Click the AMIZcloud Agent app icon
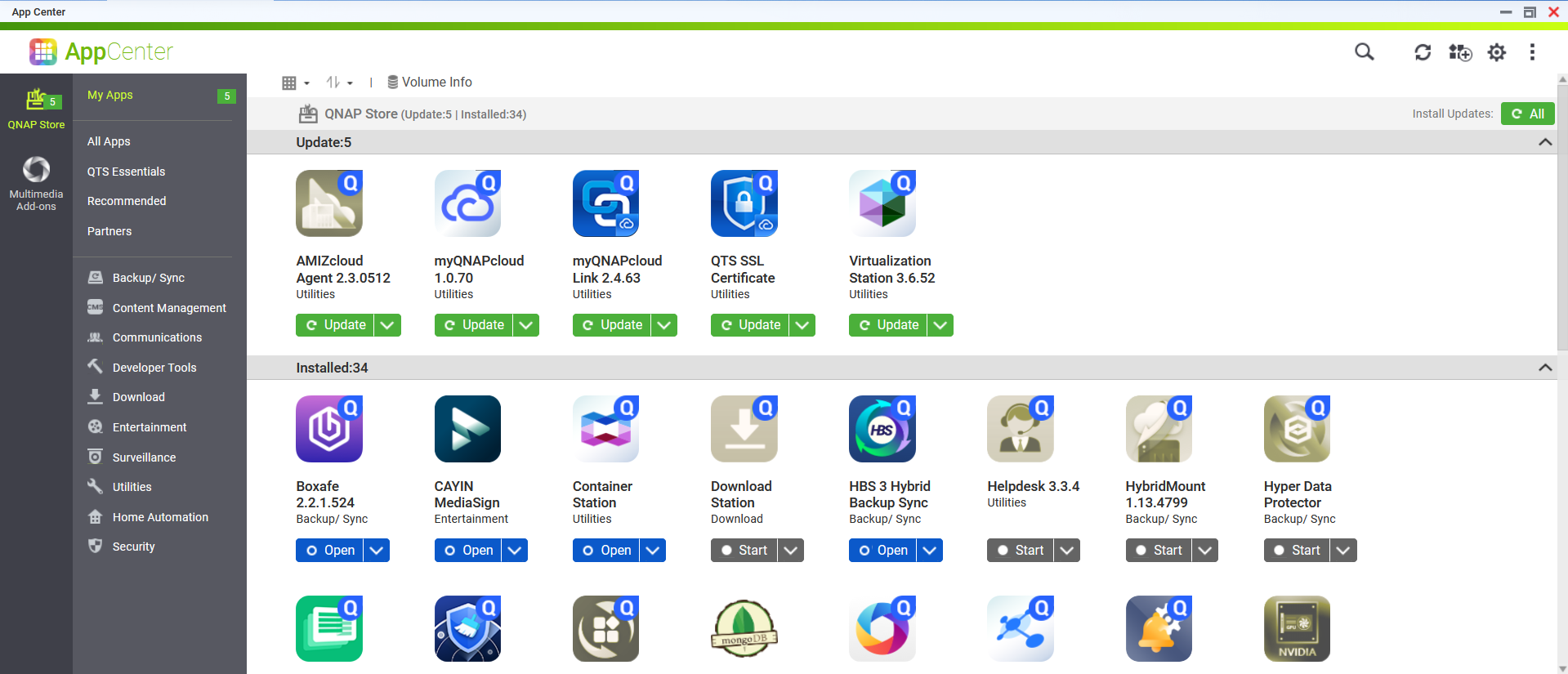This screenshot has height=674, width=1568. click(329, 203)
